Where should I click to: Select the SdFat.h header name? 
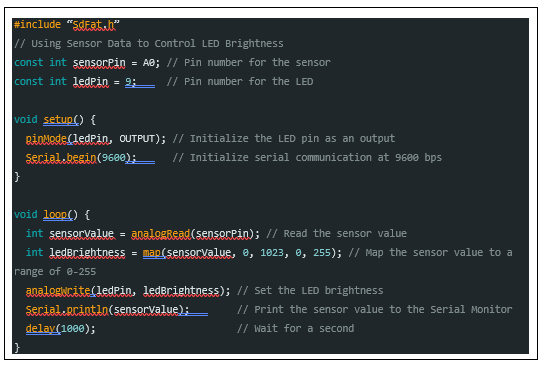(93, 25)
